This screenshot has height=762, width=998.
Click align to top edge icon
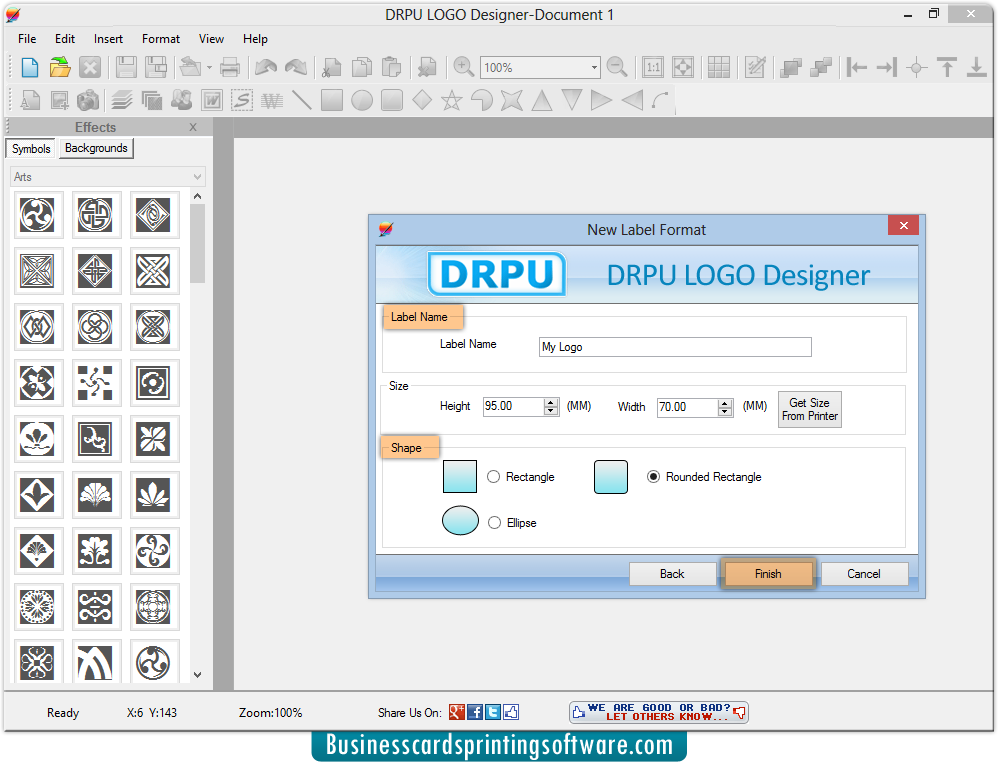(947, 67)
